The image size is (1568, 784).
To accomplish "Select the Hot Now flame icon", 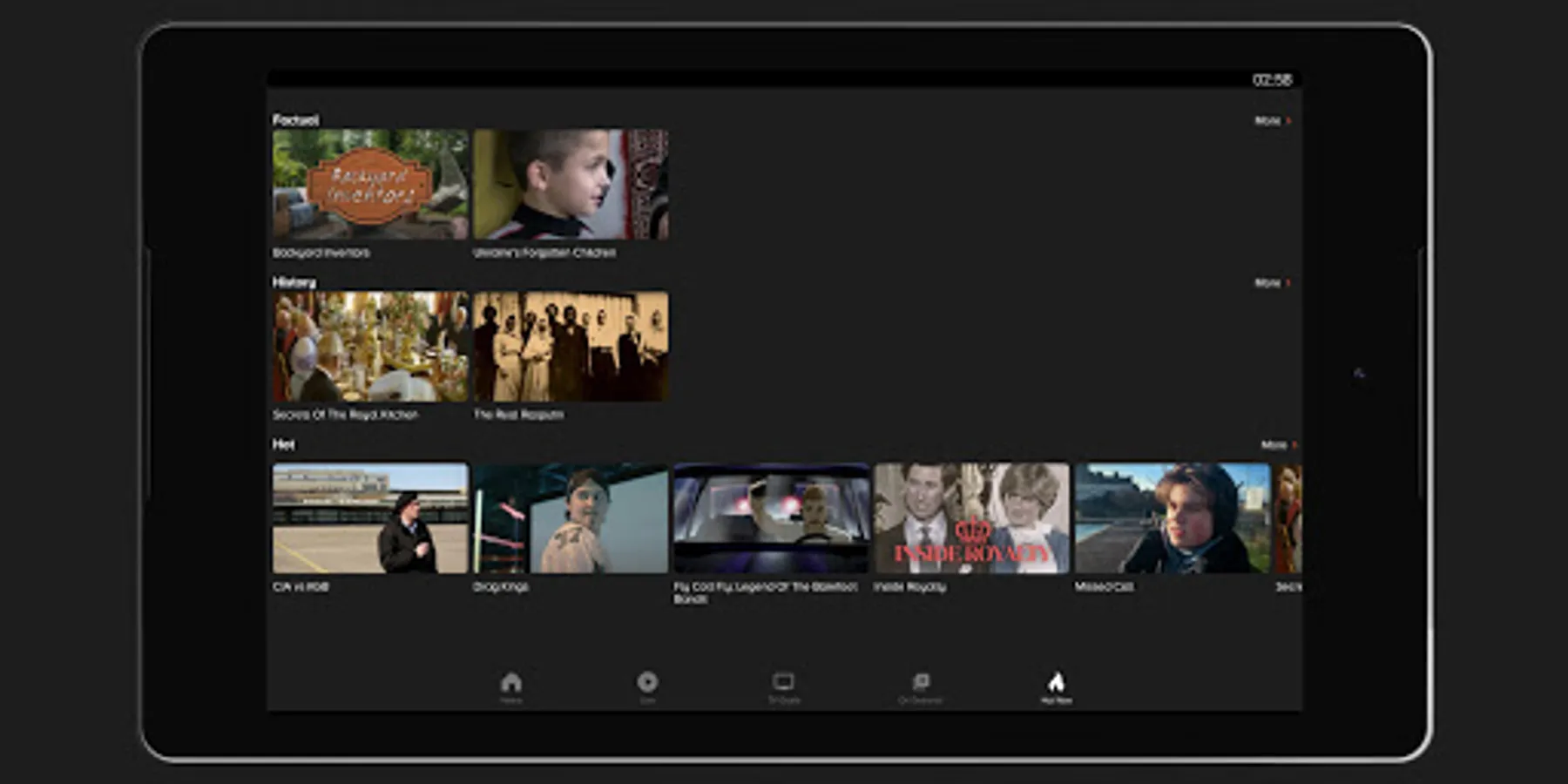I will (x=1056, y=681).
